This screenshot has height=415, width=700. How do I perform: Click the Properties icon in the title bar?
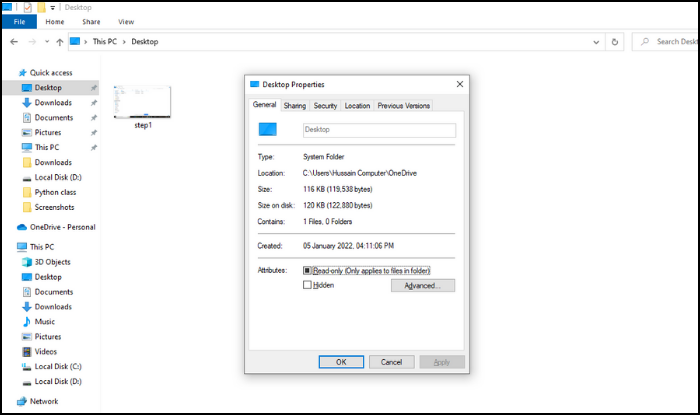click(x=28, y=7)
